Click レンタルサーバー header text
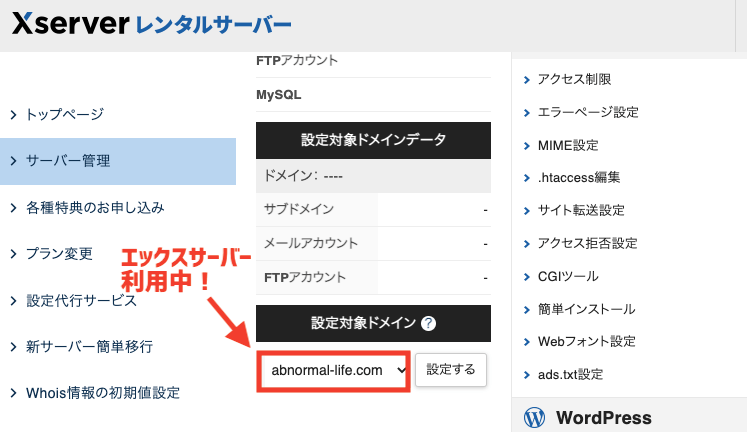The height and width of the screenshot is (432, 747). [213, 25]
